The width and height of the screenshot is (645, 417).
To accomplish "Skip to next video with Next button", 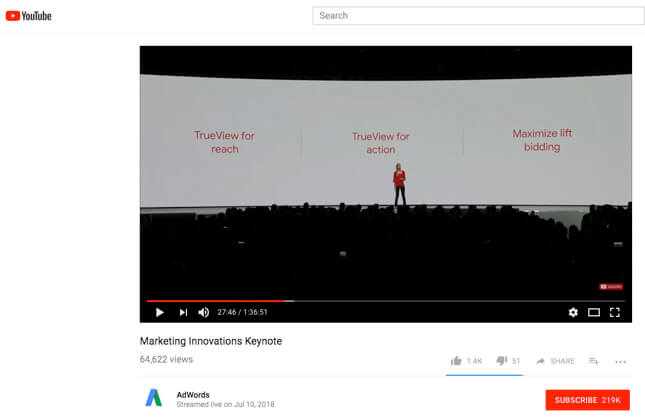I will [x=183, y=312].
